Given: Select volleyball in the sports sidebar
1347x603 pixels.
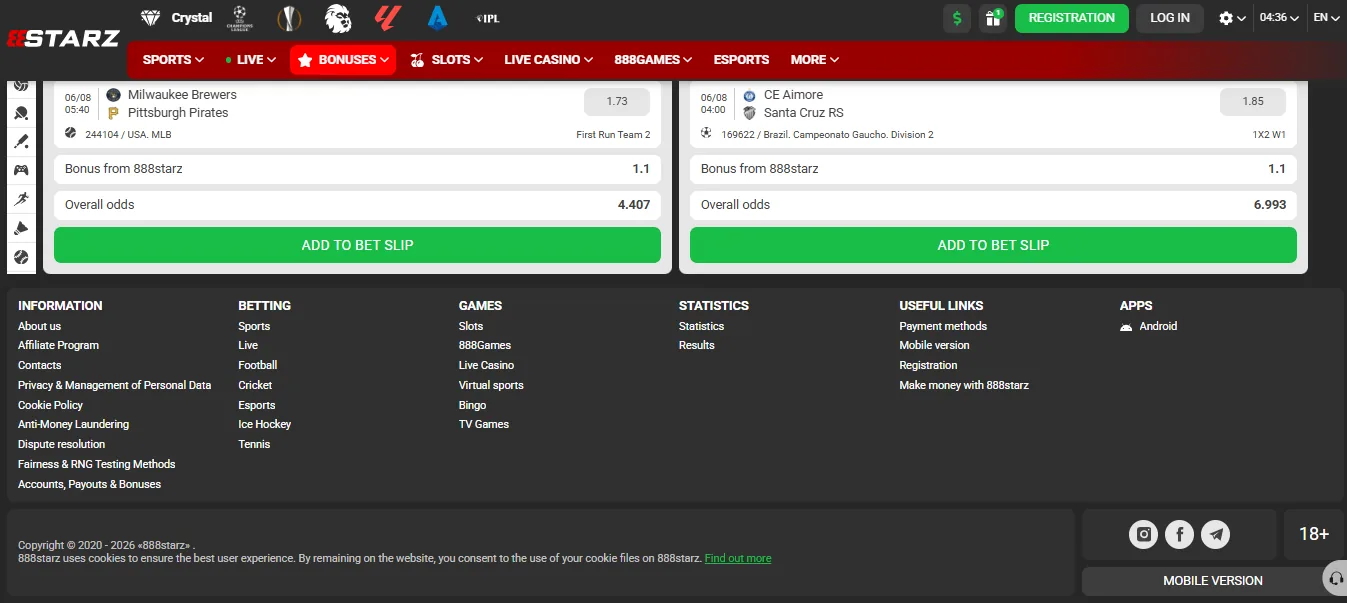Looking at the screenshot, I should (x=21, y=85).
